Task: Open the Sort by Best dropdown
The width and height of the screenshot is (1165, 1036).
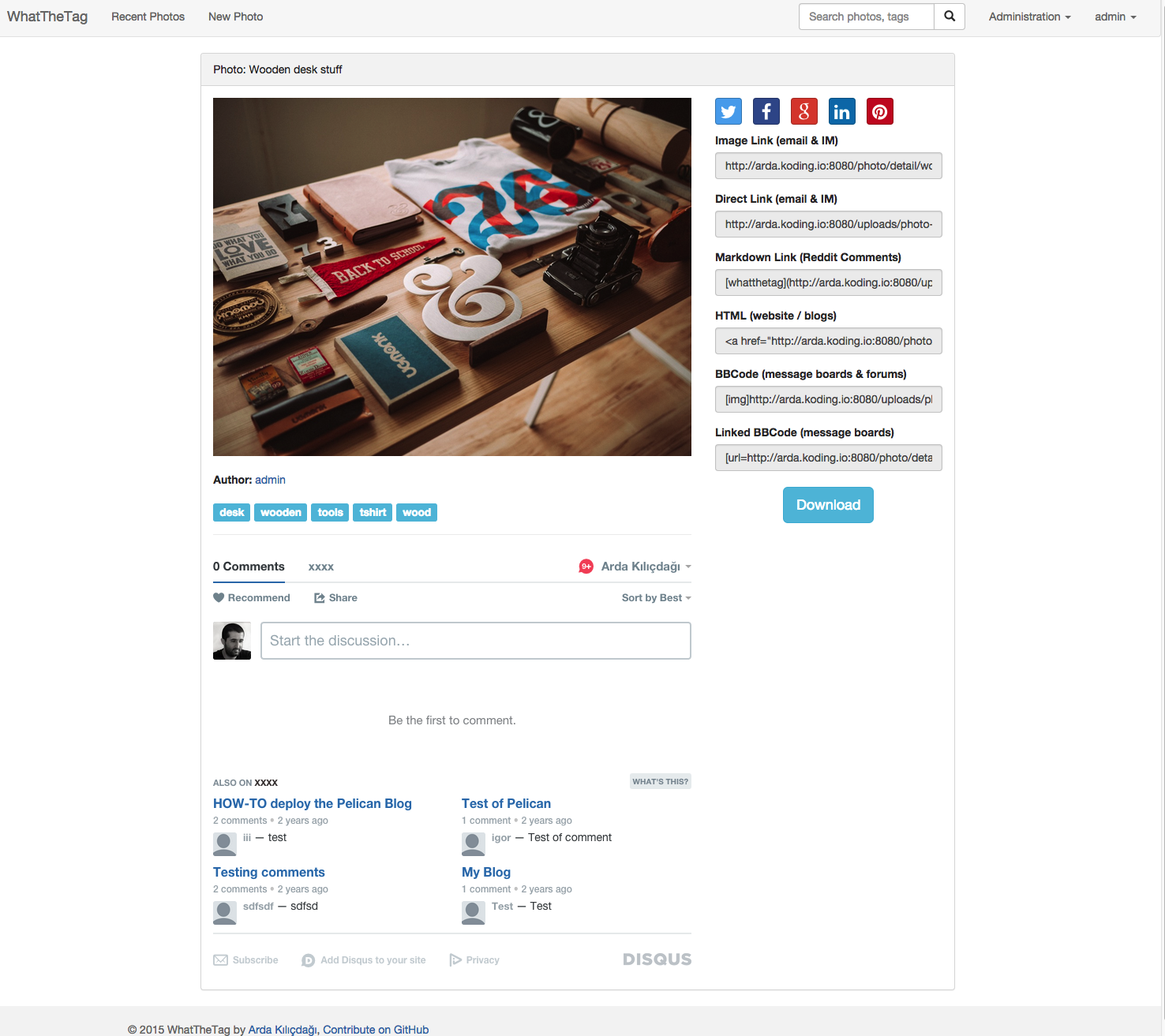Action: tap(656, 598)
